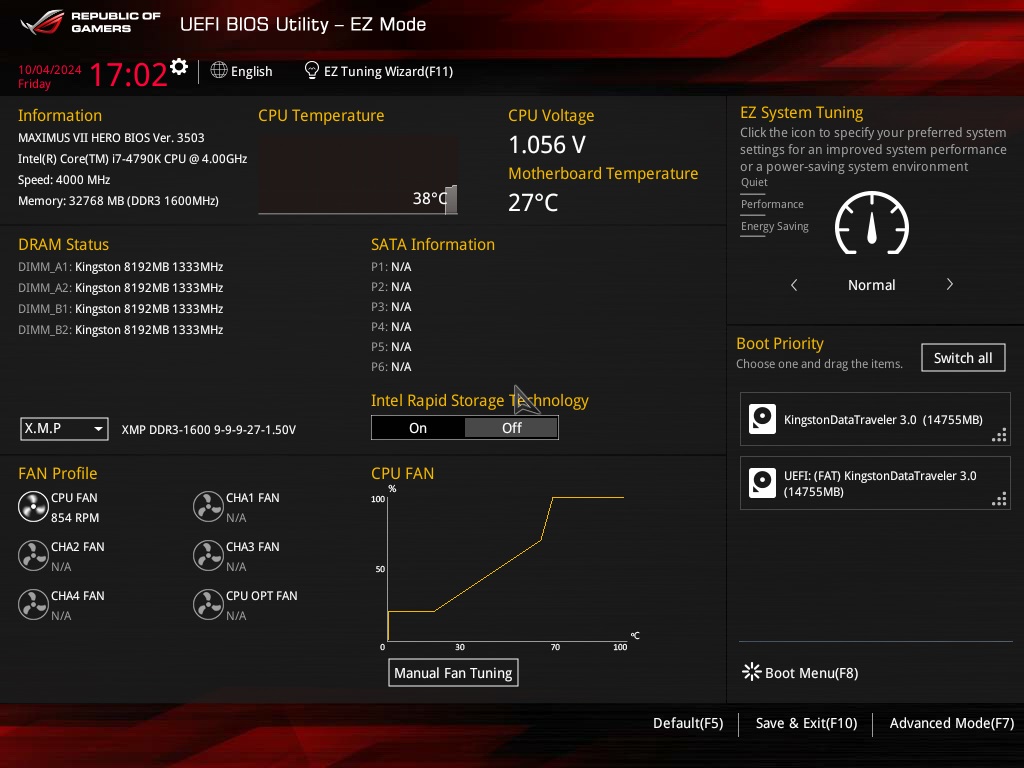
Task: Click the DIMM_A1 Kingston 8192MB entry
Action: pos(121,266)
